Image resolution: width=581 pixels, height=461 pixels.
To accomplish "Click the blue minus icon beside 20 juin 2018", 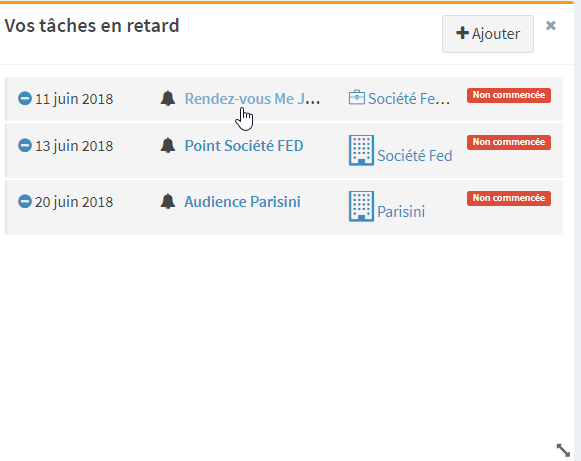I will pos(25,202).
